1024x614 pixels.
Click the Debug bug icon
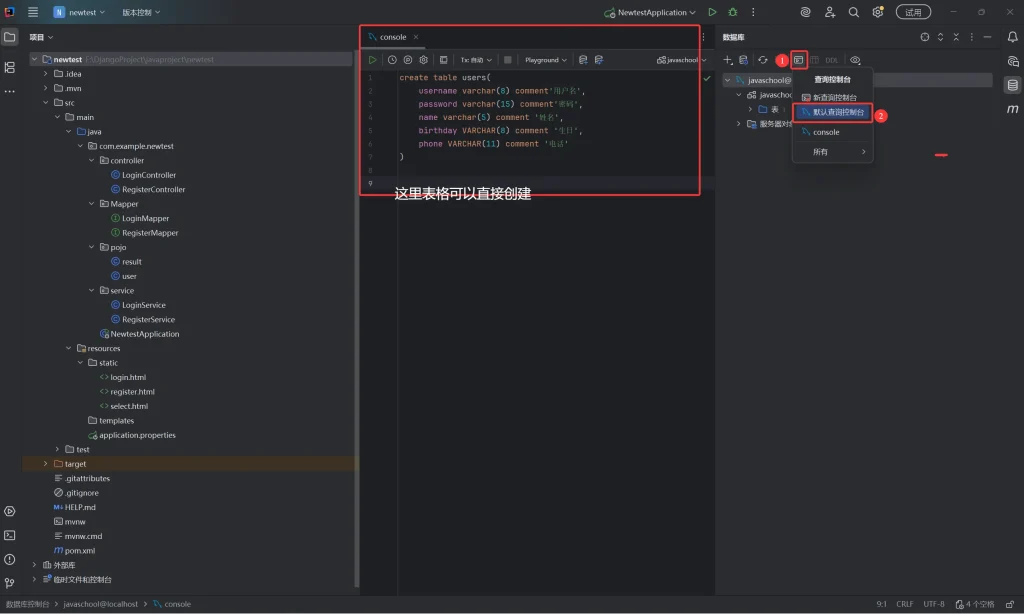733,12
